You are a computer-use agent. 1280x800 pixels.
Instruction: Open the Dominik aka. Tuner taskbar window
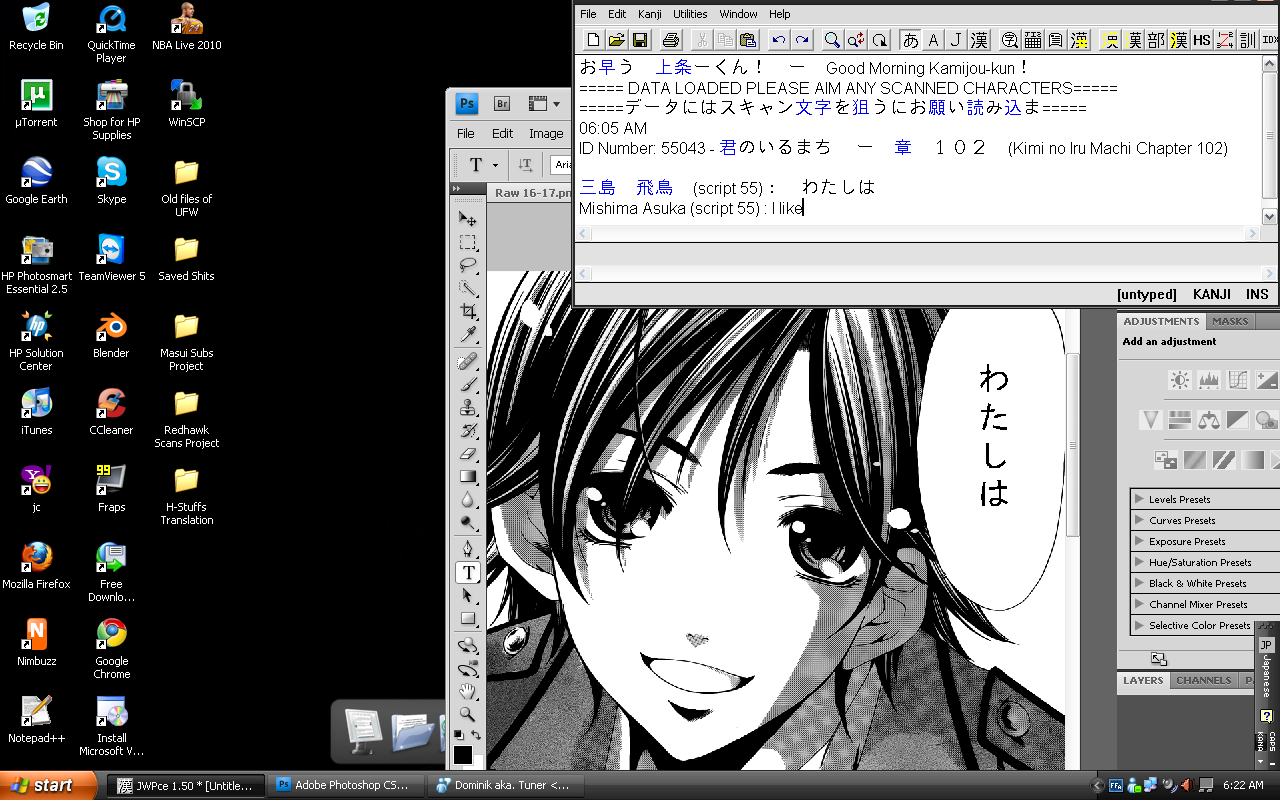pos(504,785)
